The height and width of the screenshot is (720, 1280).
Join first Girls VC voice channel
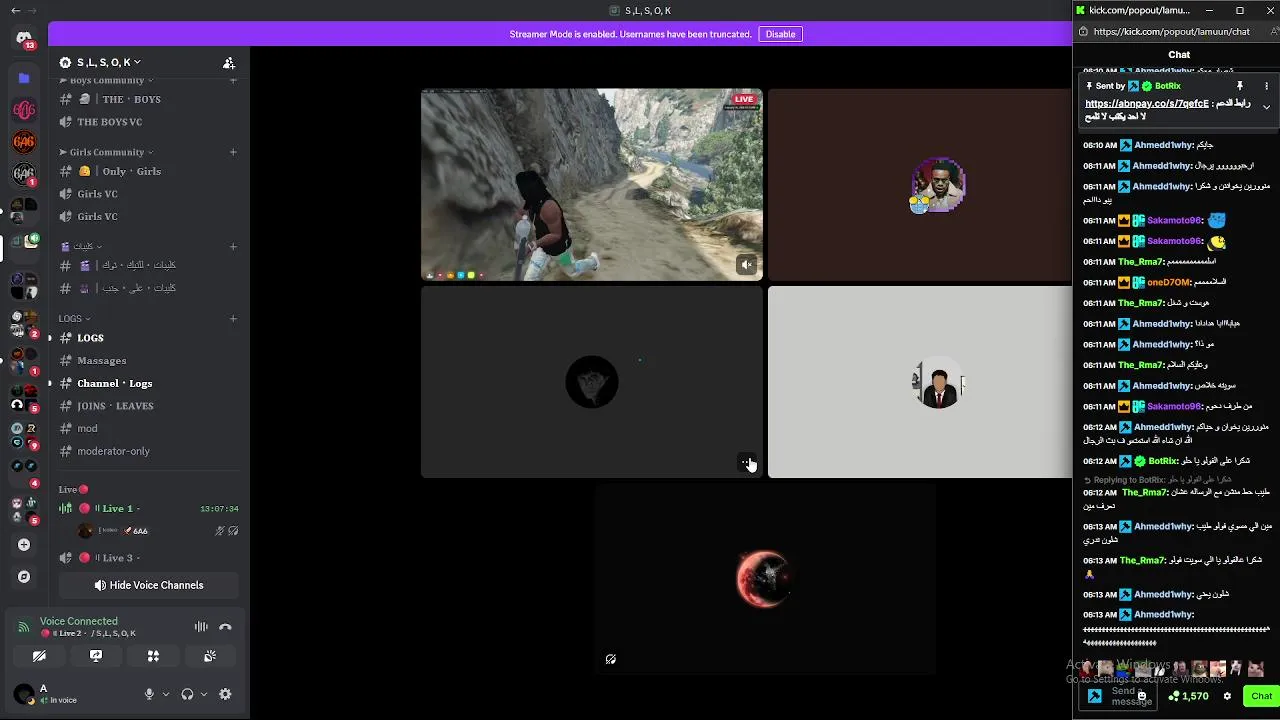tap(148, 194)
